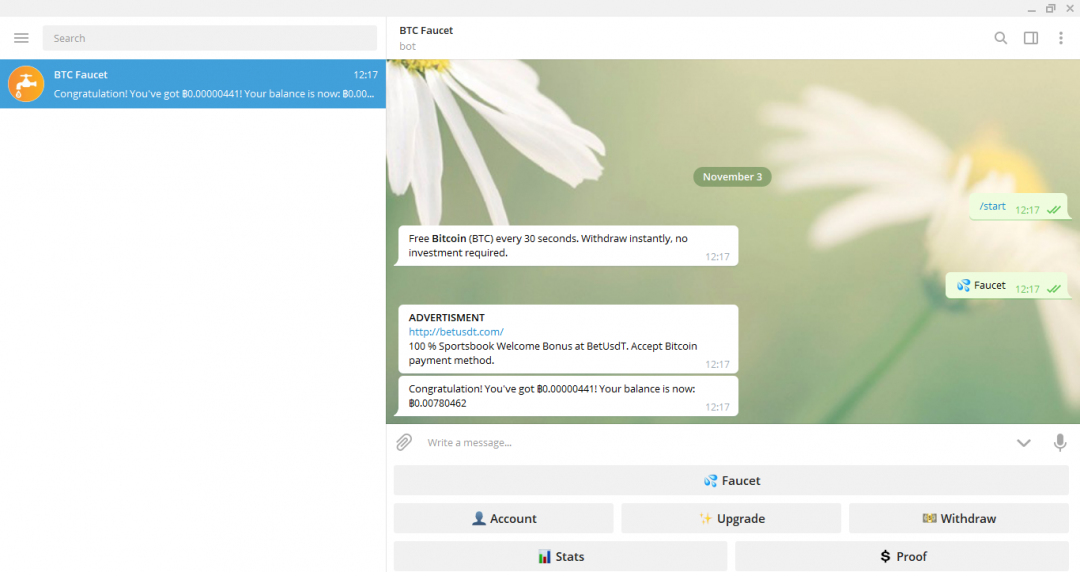The height and width of the screenshot is (572, 1080).
Task: Click the /start command in sent message
Action: pos(992,206)
